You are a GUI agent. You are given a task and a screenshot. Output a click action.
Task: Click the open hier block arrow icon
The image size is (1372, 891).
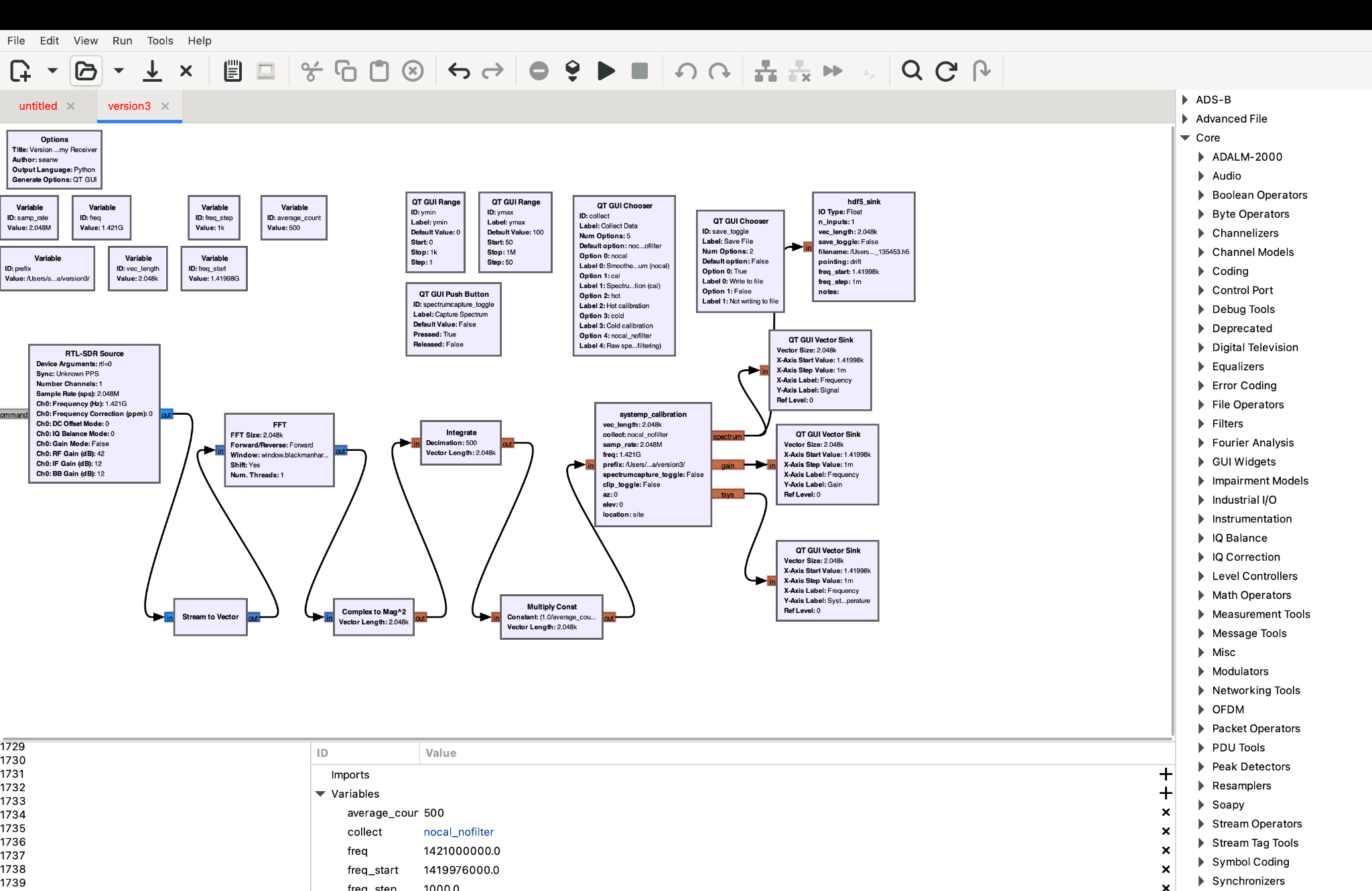point(981,70)
